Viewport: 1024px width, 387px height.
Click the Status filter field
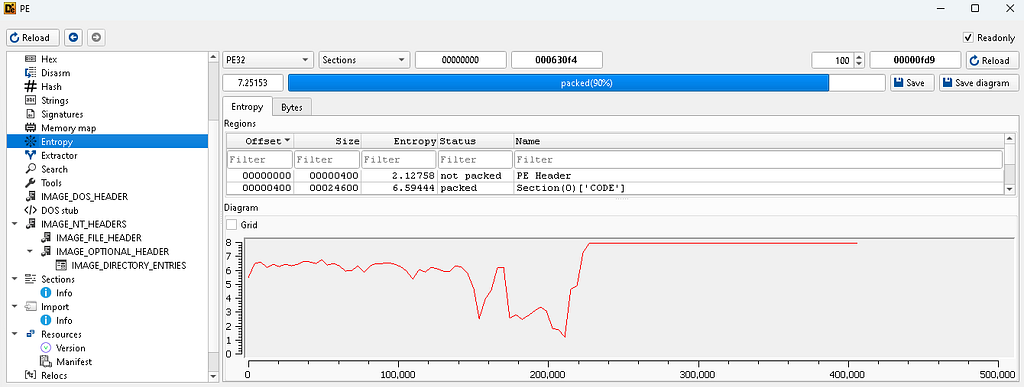pyautogui.click(x=475, y=159)
